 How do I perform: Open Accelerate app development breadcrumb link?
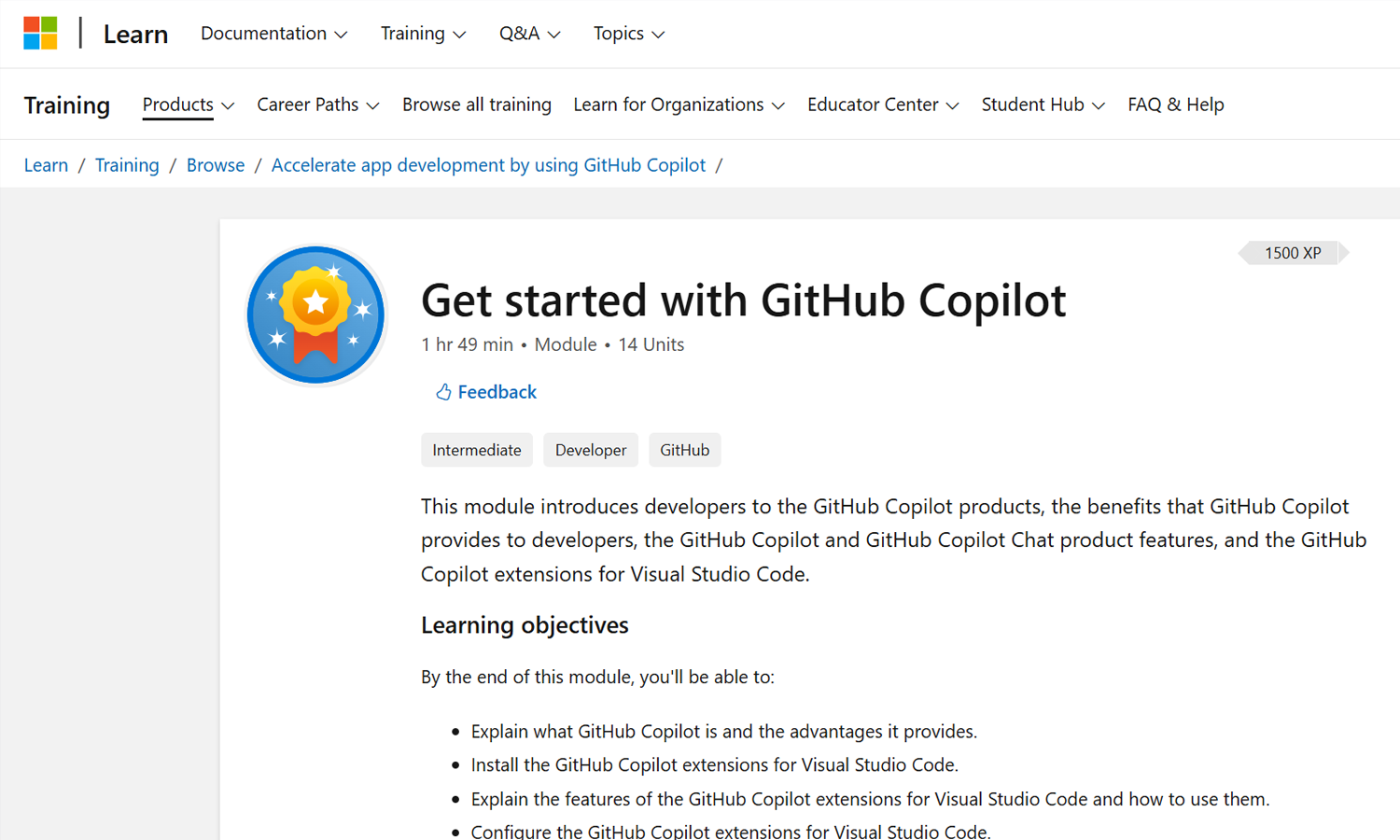pos(488,165)
